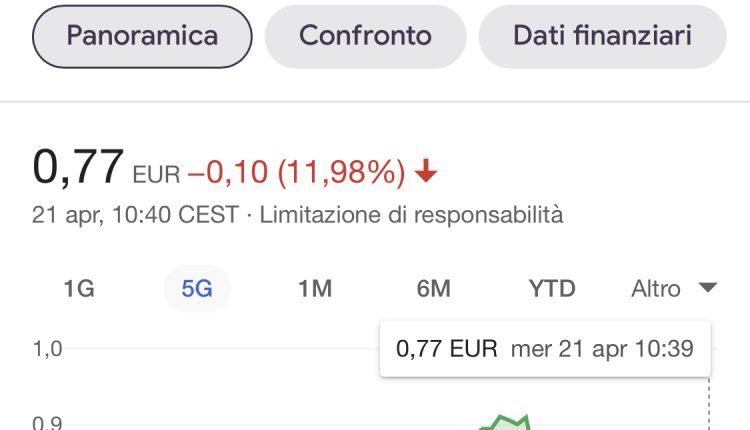Open the Confronto tab
The height and width of the screenshot is (430, 750).
[x=365, y=37]
